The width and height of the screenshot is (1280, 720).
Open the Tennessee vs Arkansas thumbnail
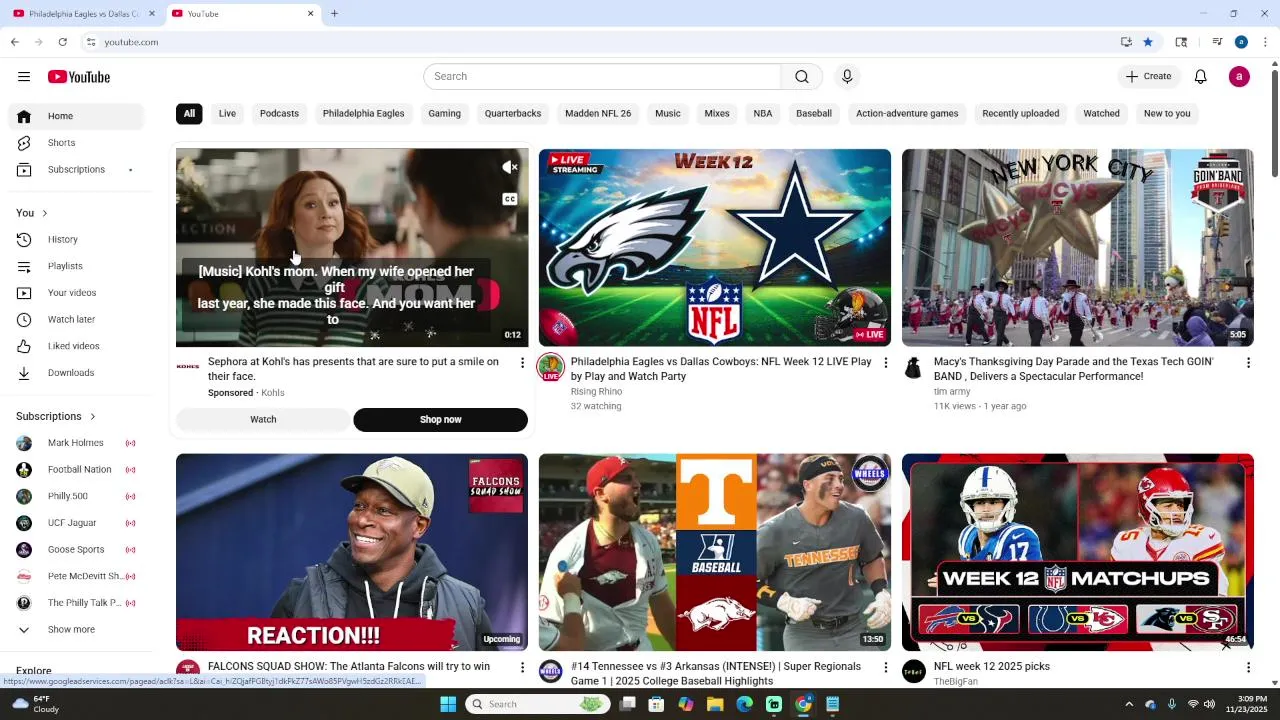point(715,552)
